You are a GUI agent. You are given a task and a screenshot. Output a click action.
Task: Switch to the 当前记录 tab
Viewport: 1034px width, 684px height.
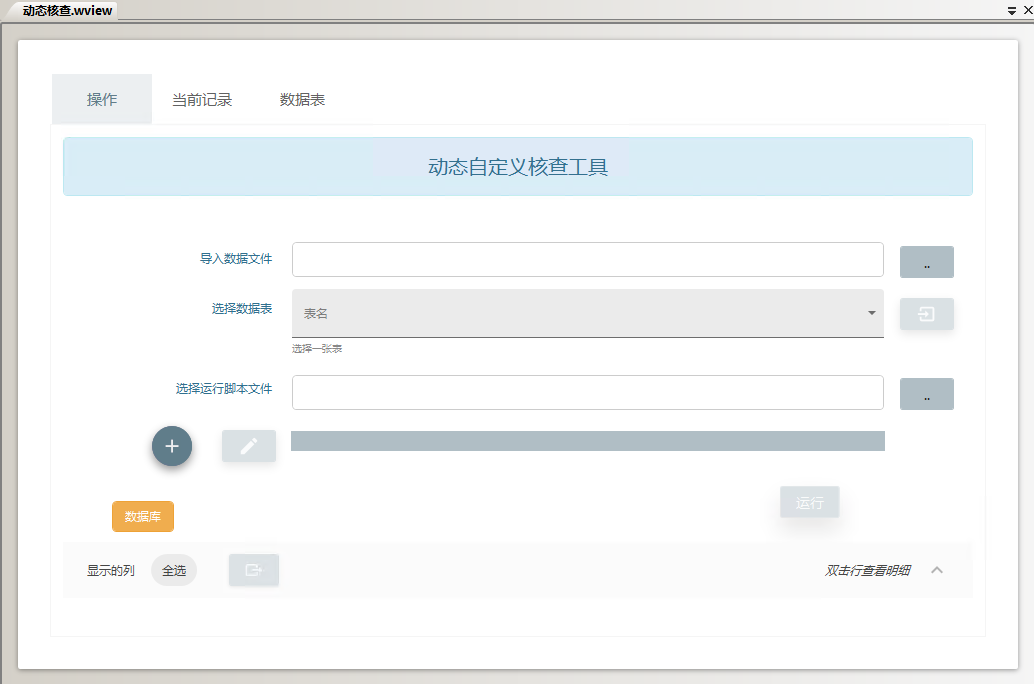click(x=202, y=100)
